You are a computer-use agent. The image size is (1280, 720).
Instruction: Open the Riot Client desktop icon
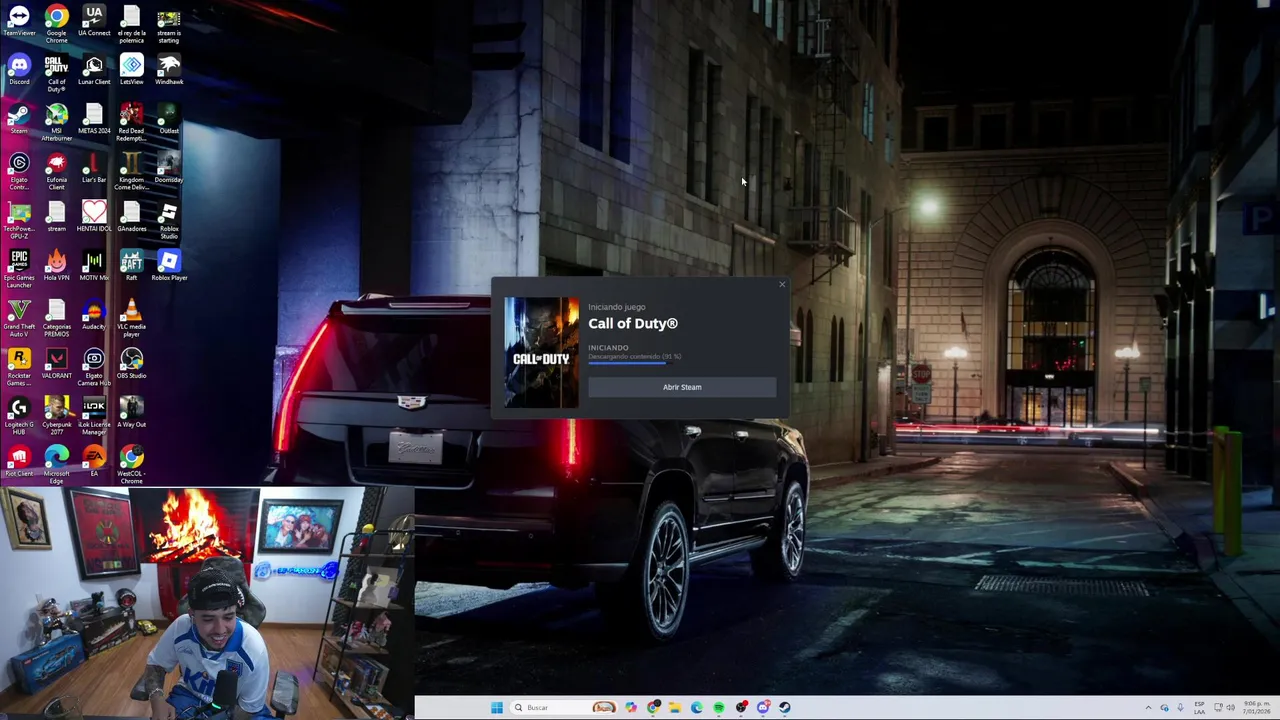tap(19, 461)
